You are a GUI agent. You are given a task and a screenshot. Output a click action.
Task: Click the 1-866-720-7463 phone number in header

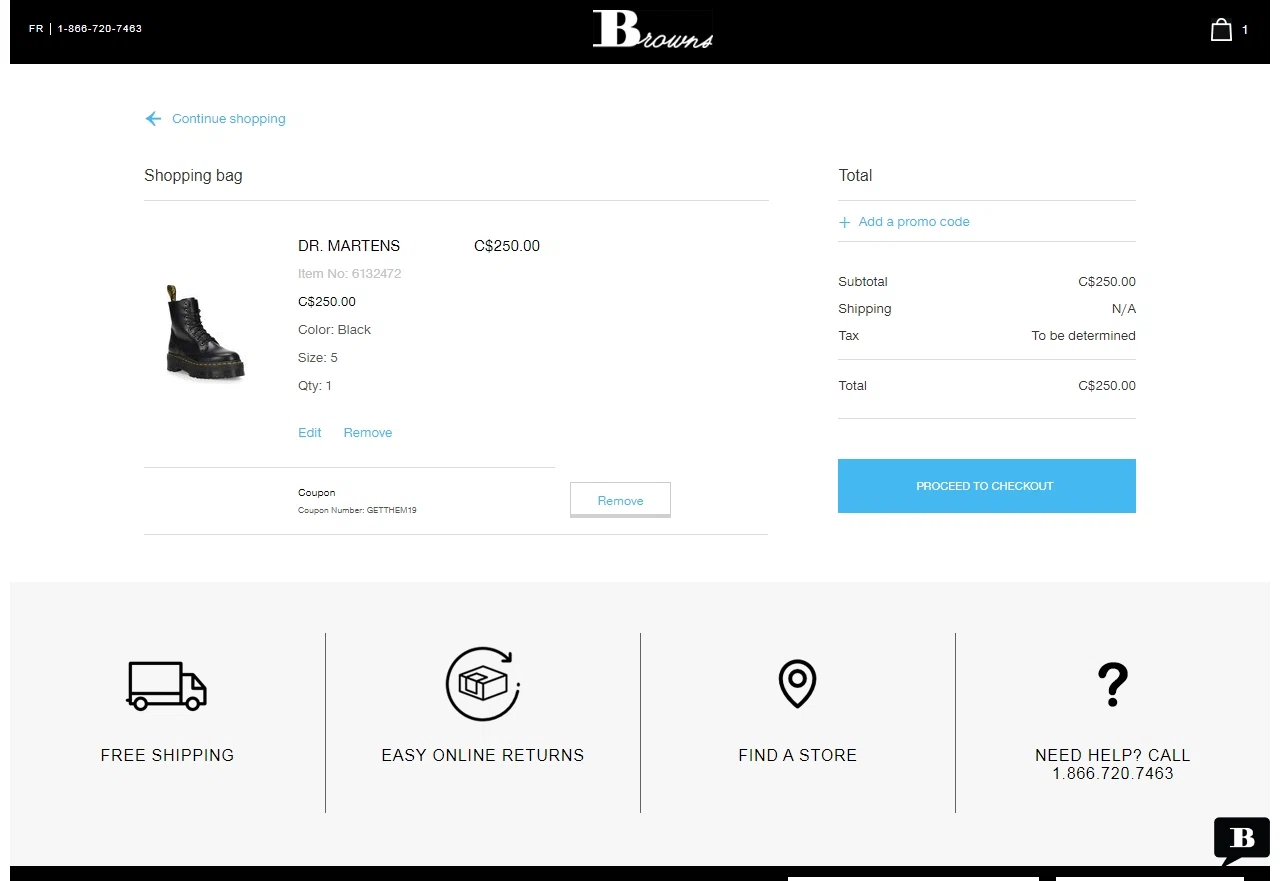click(100, 29)
